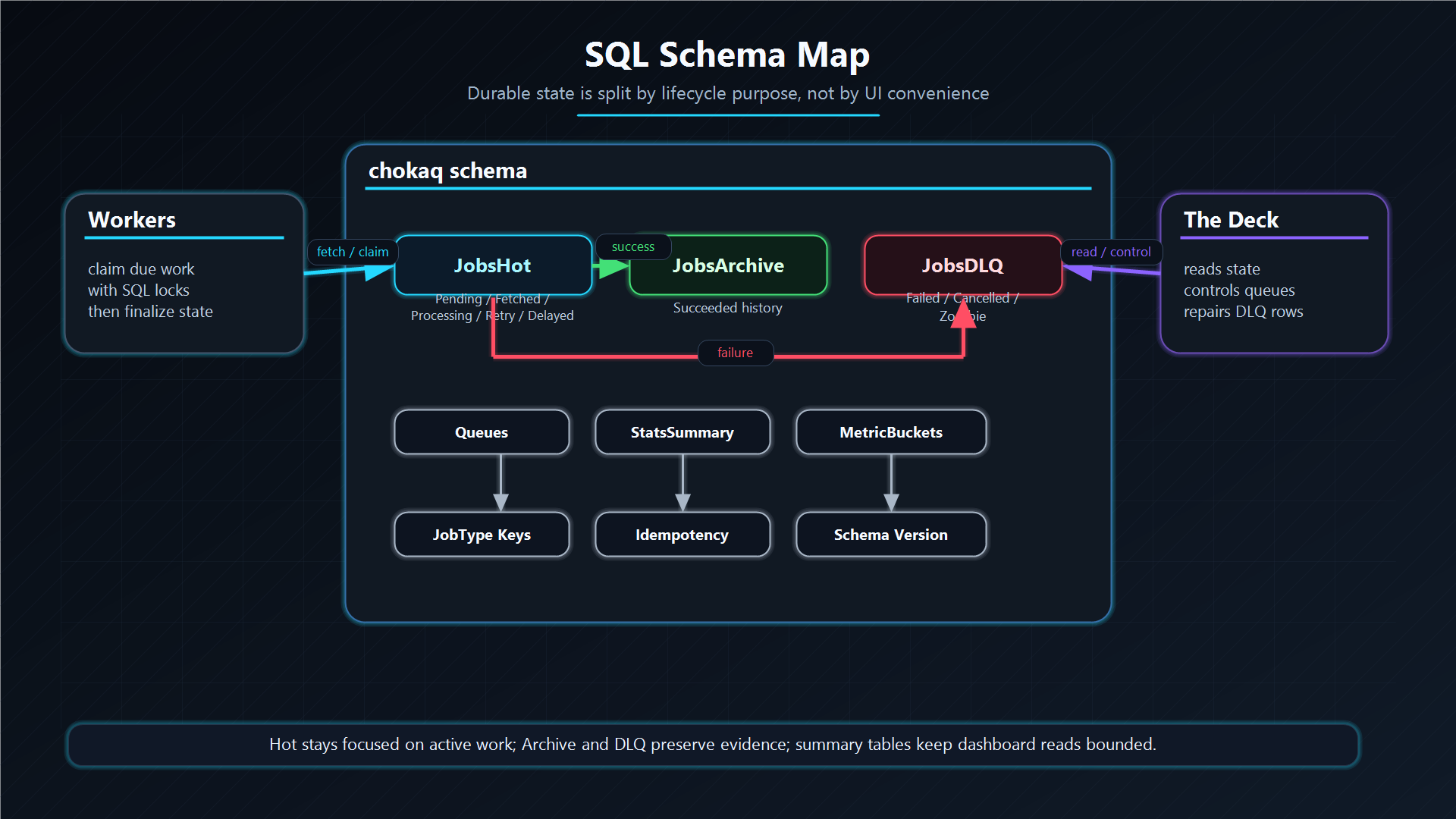Click the 'SQL Schema Map' title
This screenshot has height=819, width=1456.
727,55
